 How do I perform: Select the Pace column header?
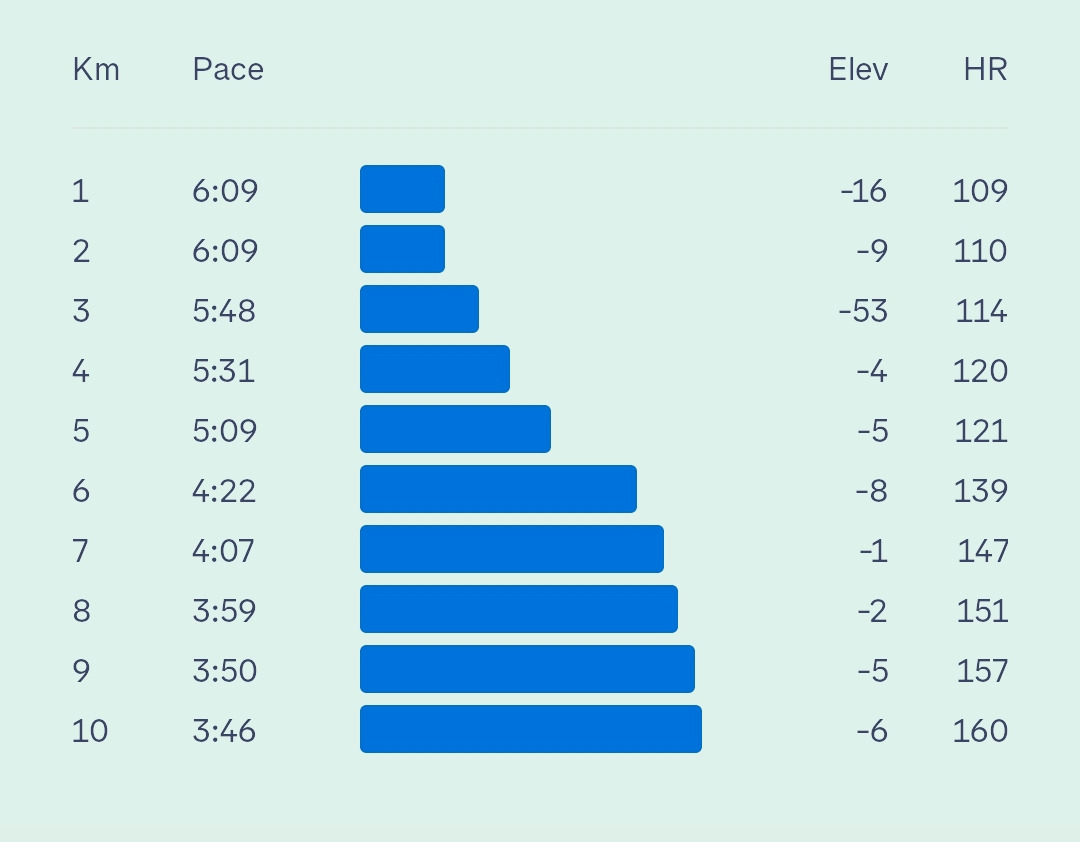click(x=228, y=70)
